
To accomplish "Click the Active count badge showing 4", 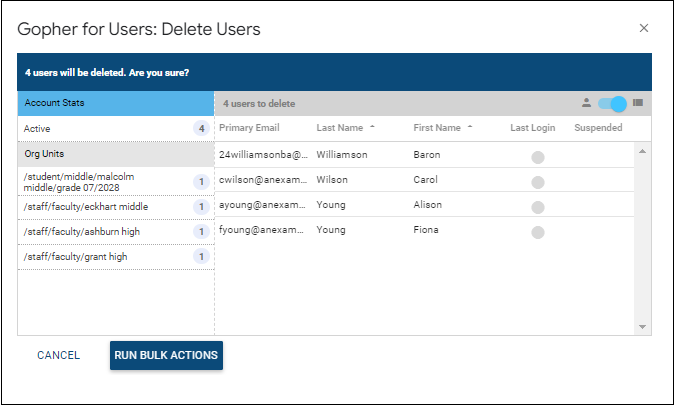I will pos(201,128).
